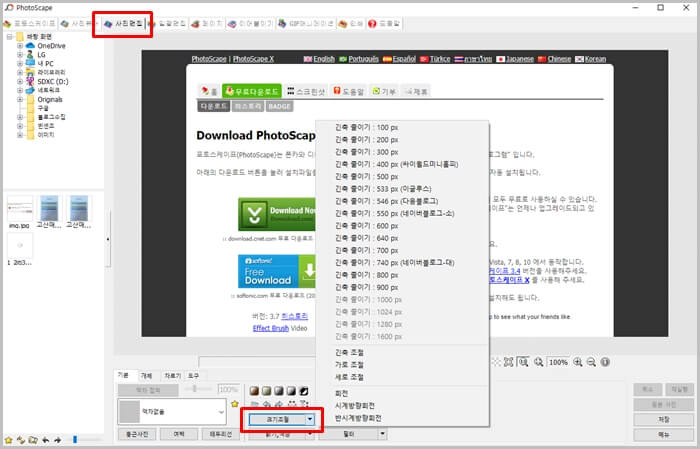
Task: Click the 저장 save button
Action: click(664, 420)
